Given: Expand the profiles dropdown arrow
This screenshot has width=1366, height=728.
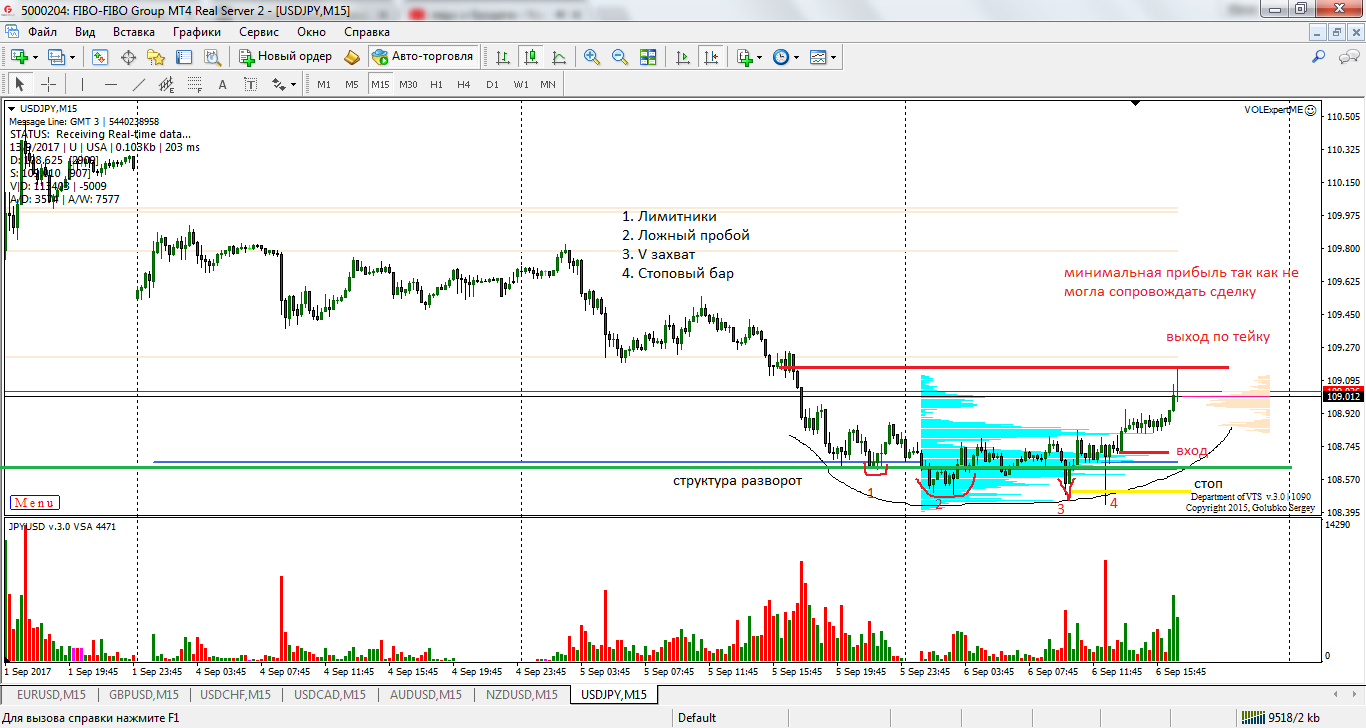Looking at the screenshot, I should [x=72, y=57].
